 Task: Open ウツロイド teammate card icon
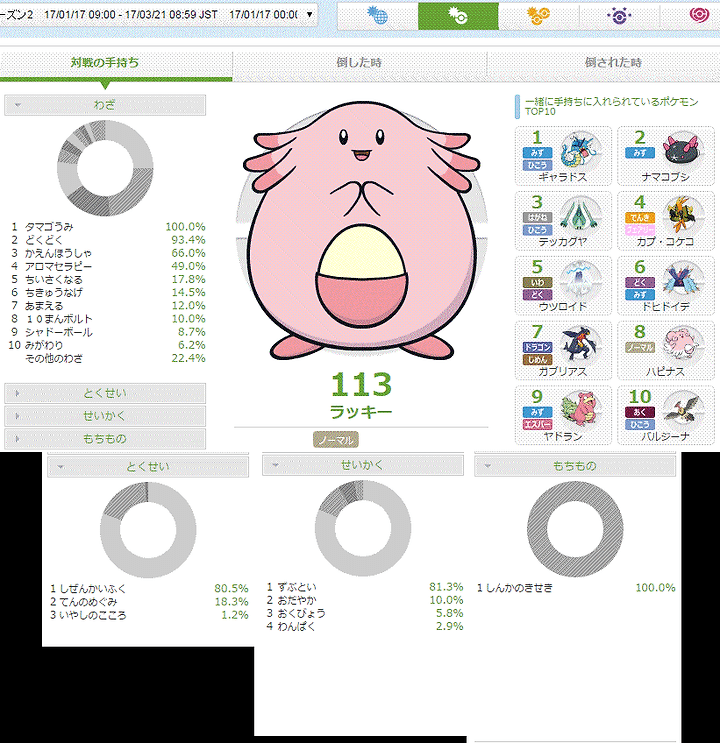(581, 281)
